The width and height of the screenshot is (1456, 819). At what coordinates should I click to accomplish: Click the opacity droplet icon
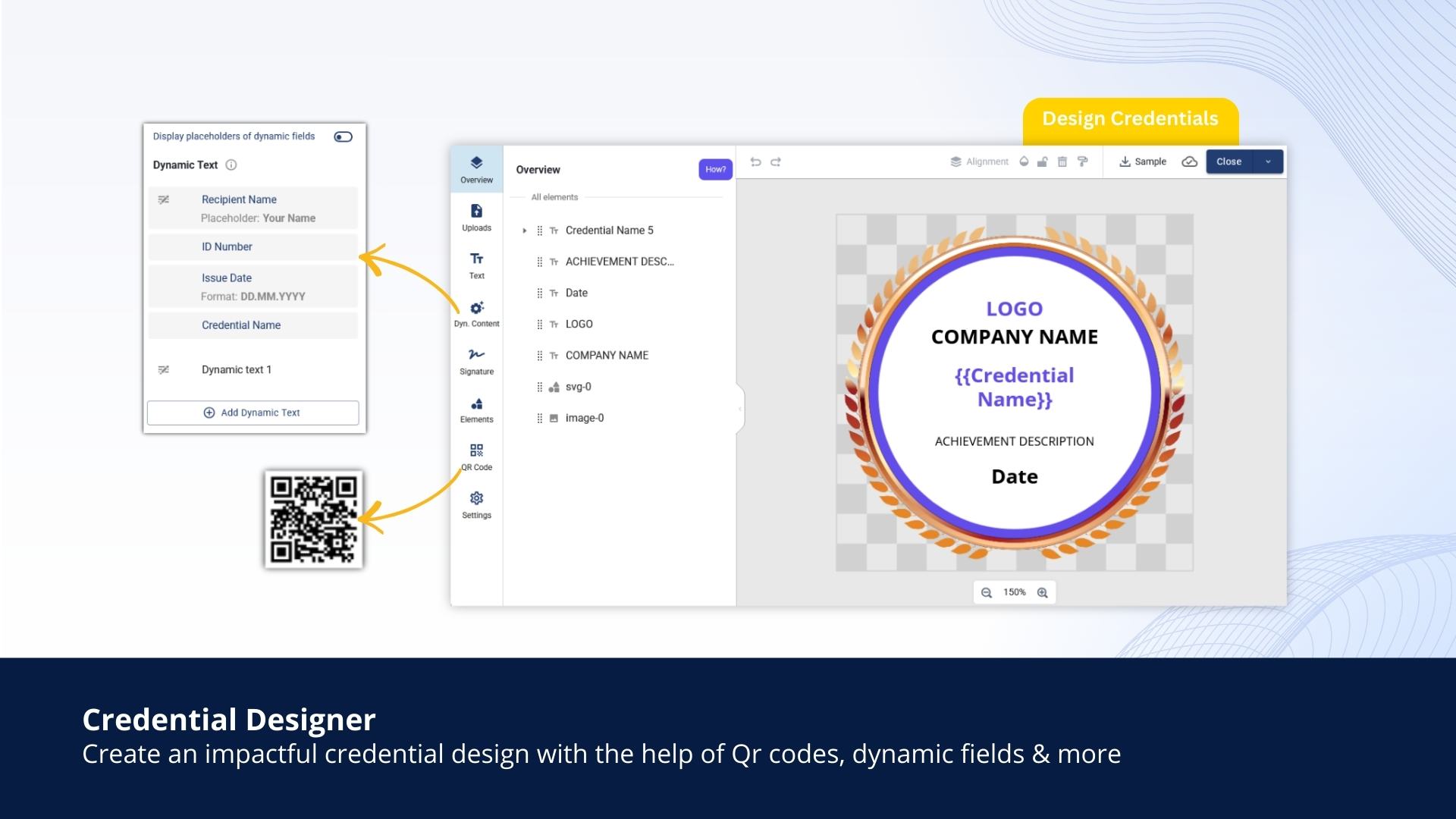[1024, 162]
